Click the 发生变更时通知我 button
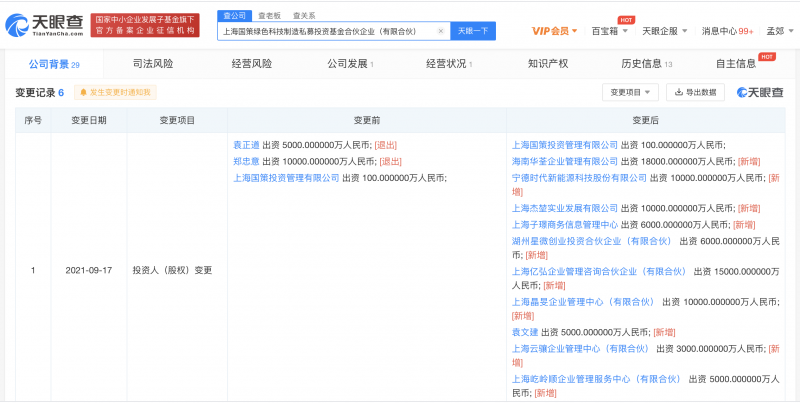Image resolution: width=800 pixels, height=403 pixels. (x=115, y=92)
